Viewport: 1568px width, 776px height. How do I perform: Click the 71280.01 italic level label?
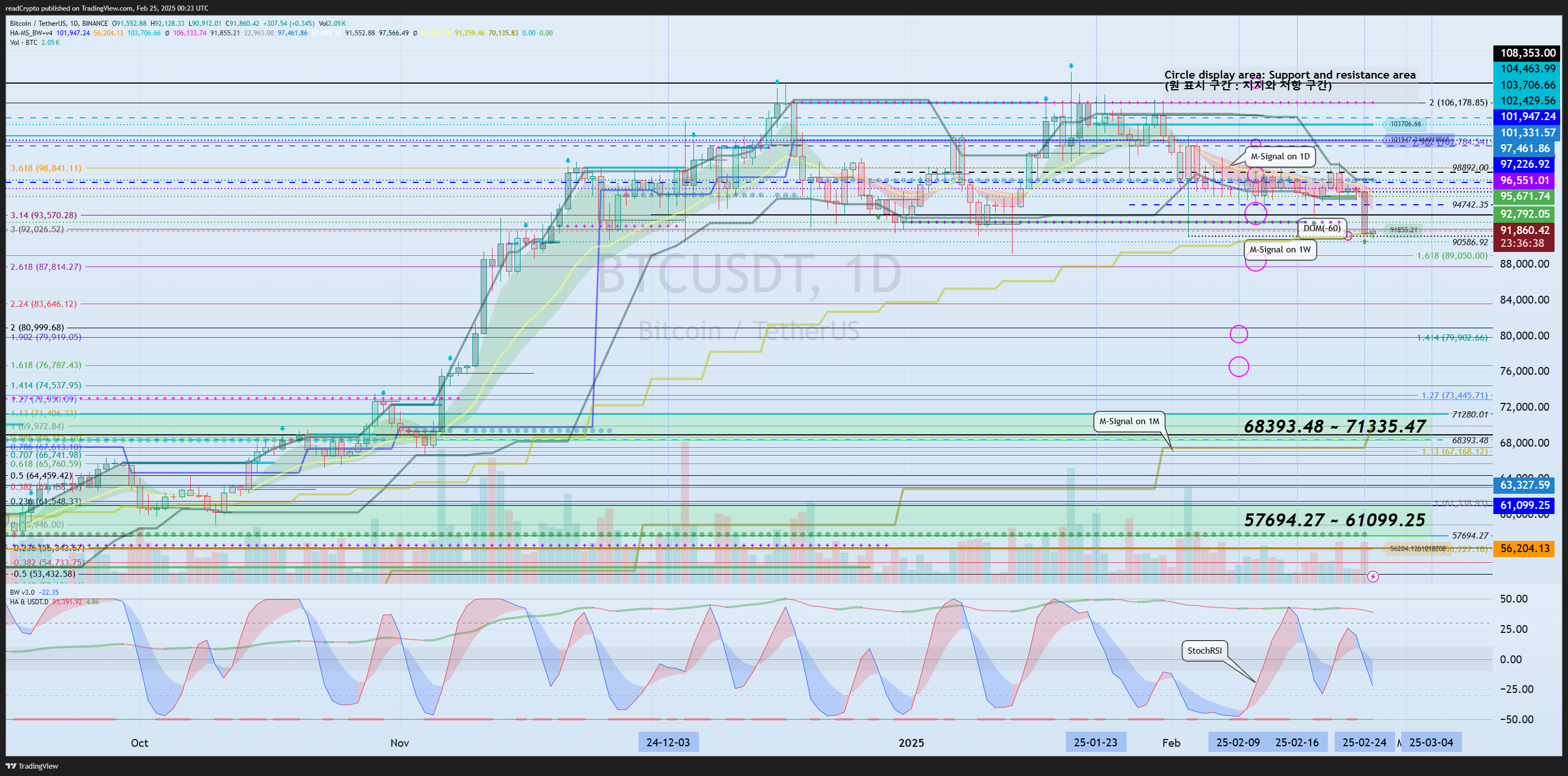[x=1469, y=415]
